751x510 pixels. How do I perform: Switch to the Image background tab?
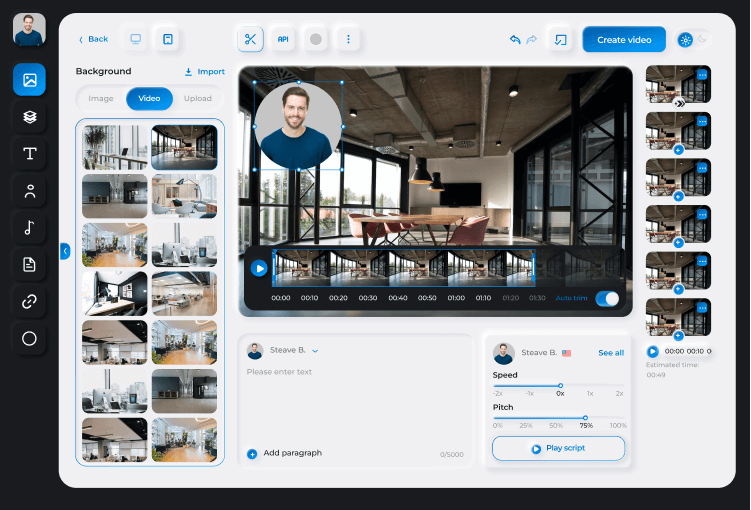101,99
